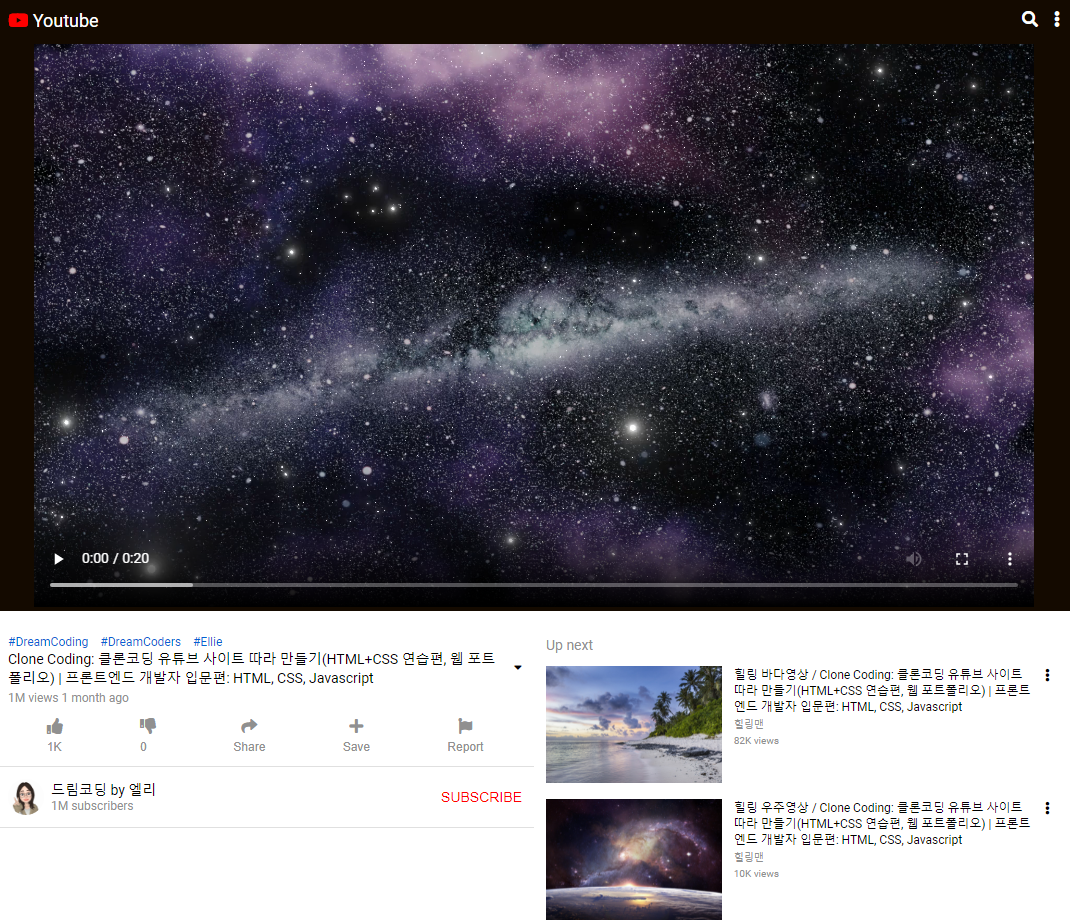The image size is (1070, 920).
Task: Click the red Youtube logo icon
Action: 18,20
